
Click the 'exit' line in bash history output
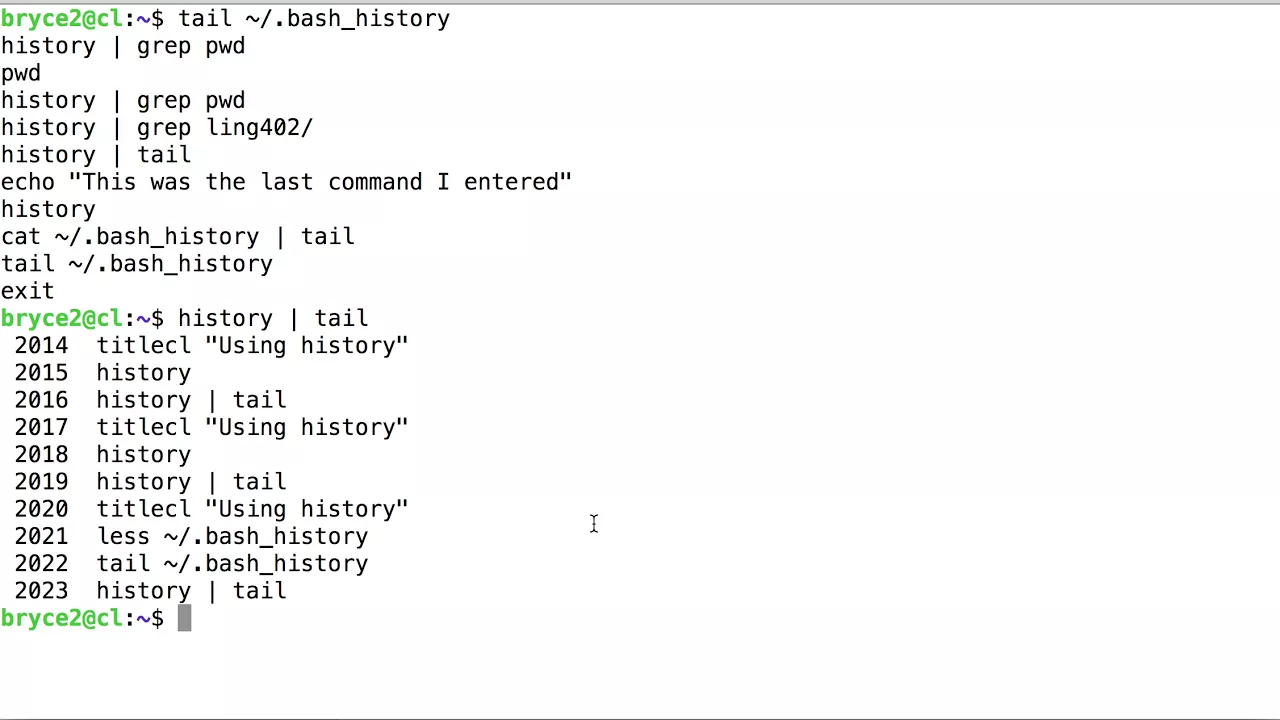[28, 291]
